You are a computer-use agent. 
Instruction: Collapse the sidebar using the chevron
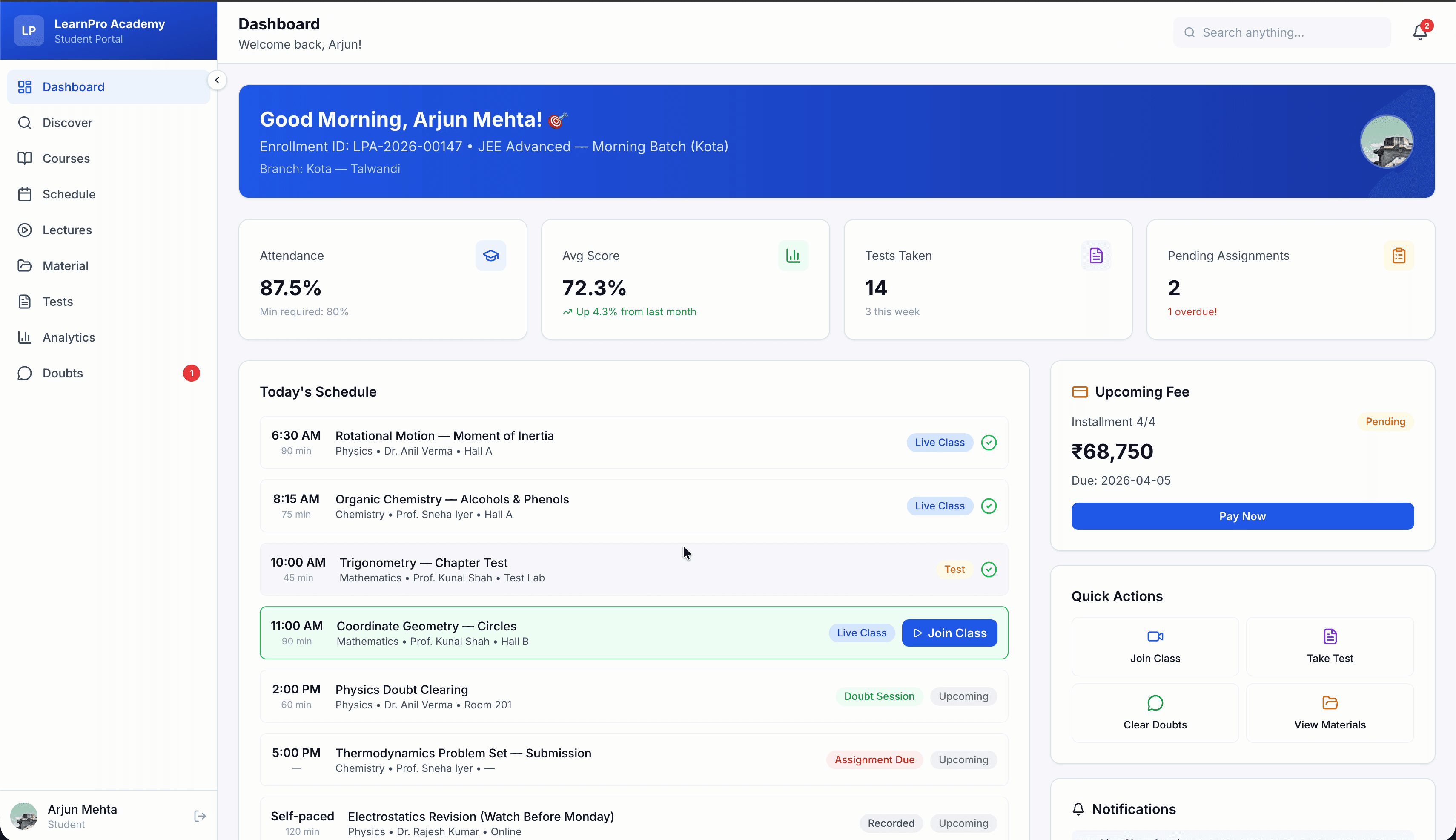218,80
